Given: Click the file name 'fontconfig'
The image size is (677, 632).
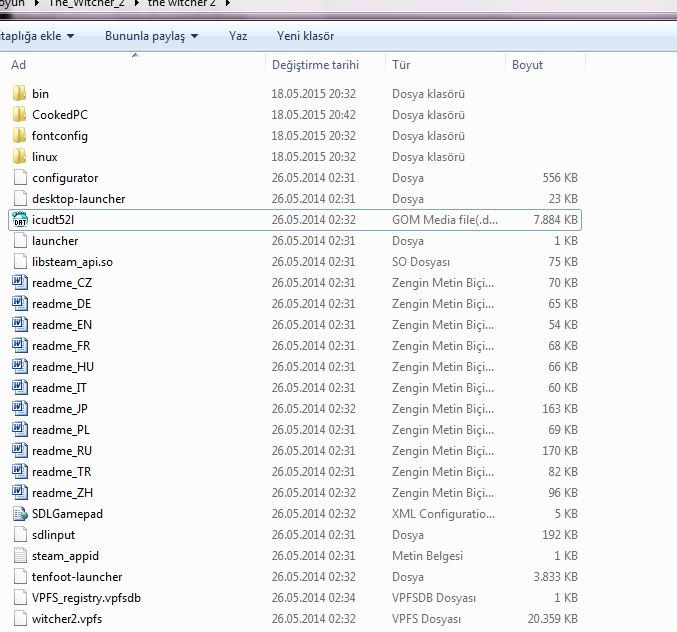Looking at the screenshot, I should point(60,136).
